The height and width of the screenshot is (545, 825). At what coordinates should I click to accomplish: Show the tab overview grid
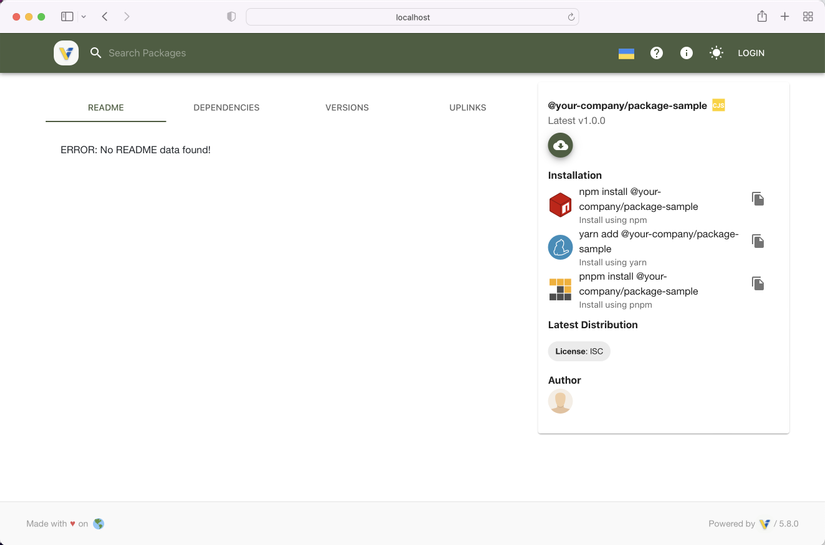click(x=808, y=17)
